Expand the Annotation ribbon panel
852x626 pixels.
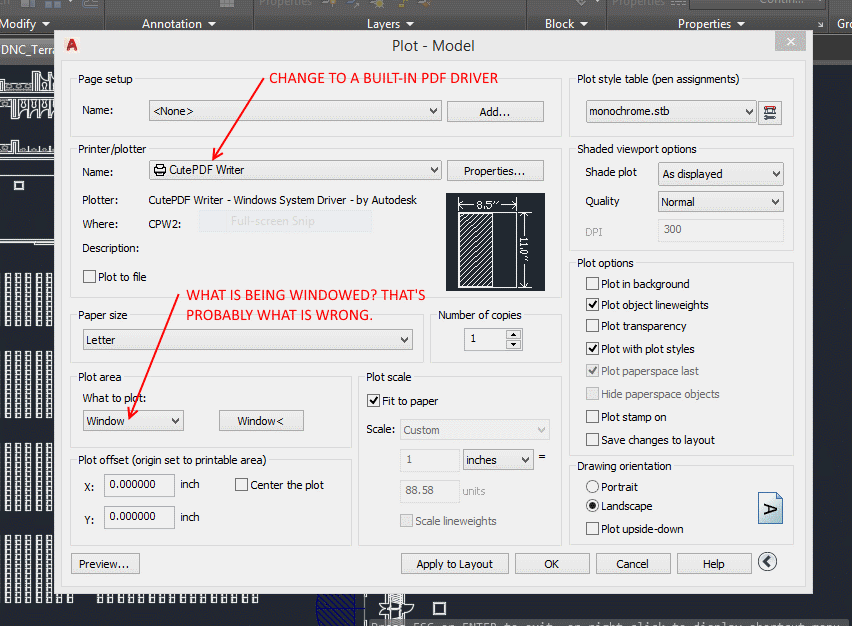click(x=179, y=24)
